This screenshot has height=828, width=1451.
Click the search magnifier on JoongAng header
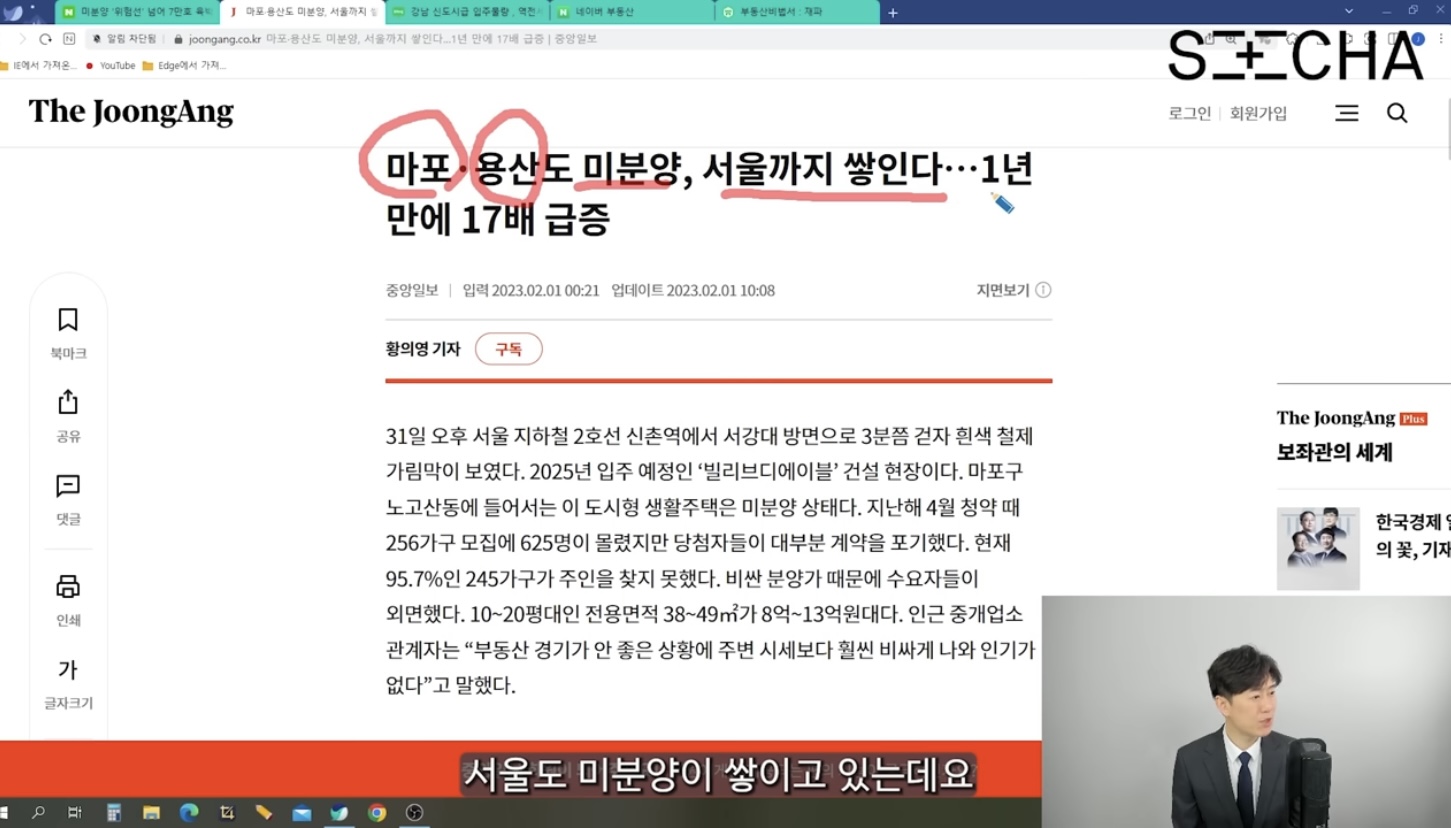click(1397, 113)
